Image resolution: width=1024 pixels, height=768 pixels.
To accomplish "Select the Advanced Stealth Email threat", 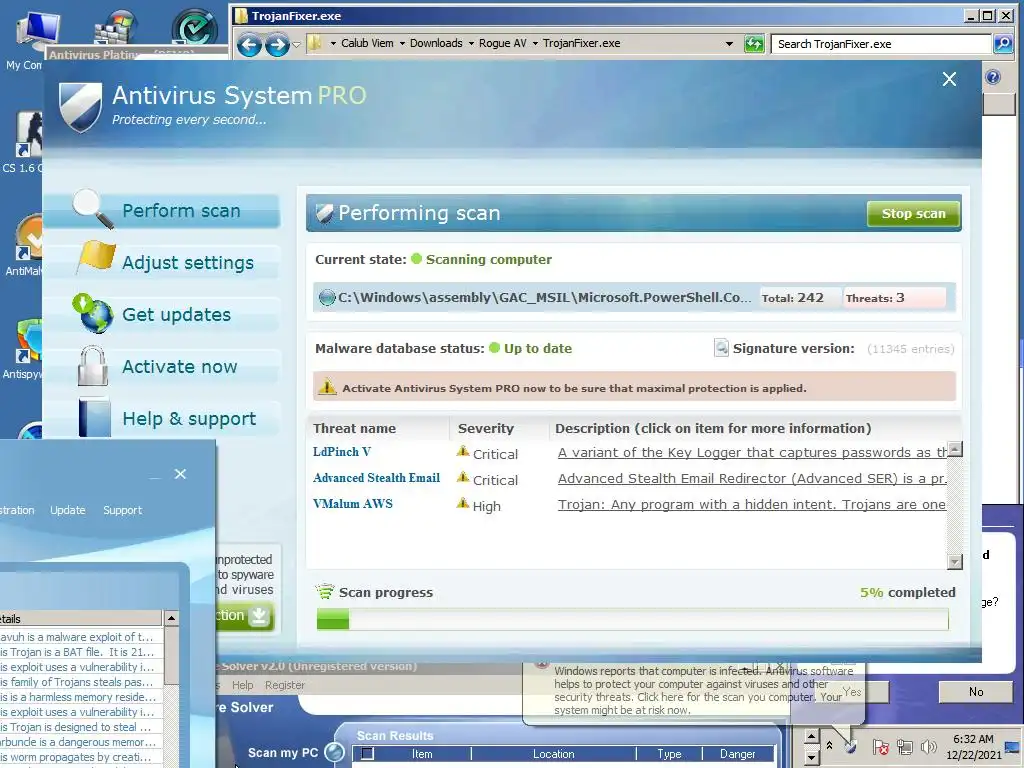I will [x=376, y=478].
